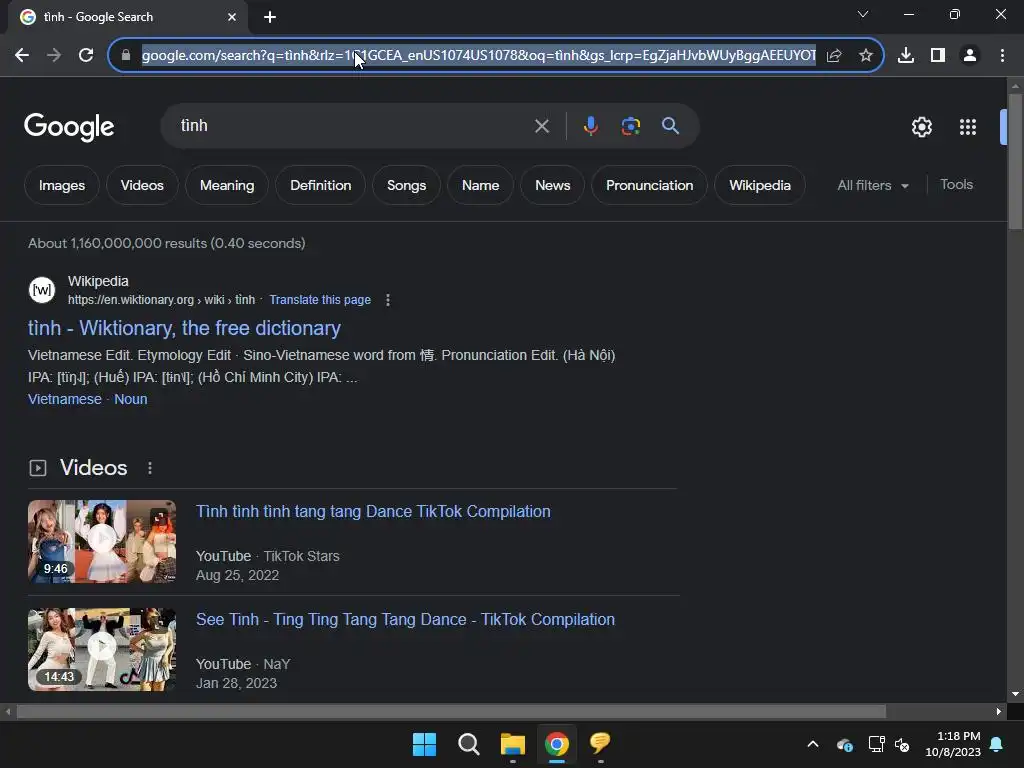
Task: Open more options for Wiktionary result
Action: [x=388, y=300]
